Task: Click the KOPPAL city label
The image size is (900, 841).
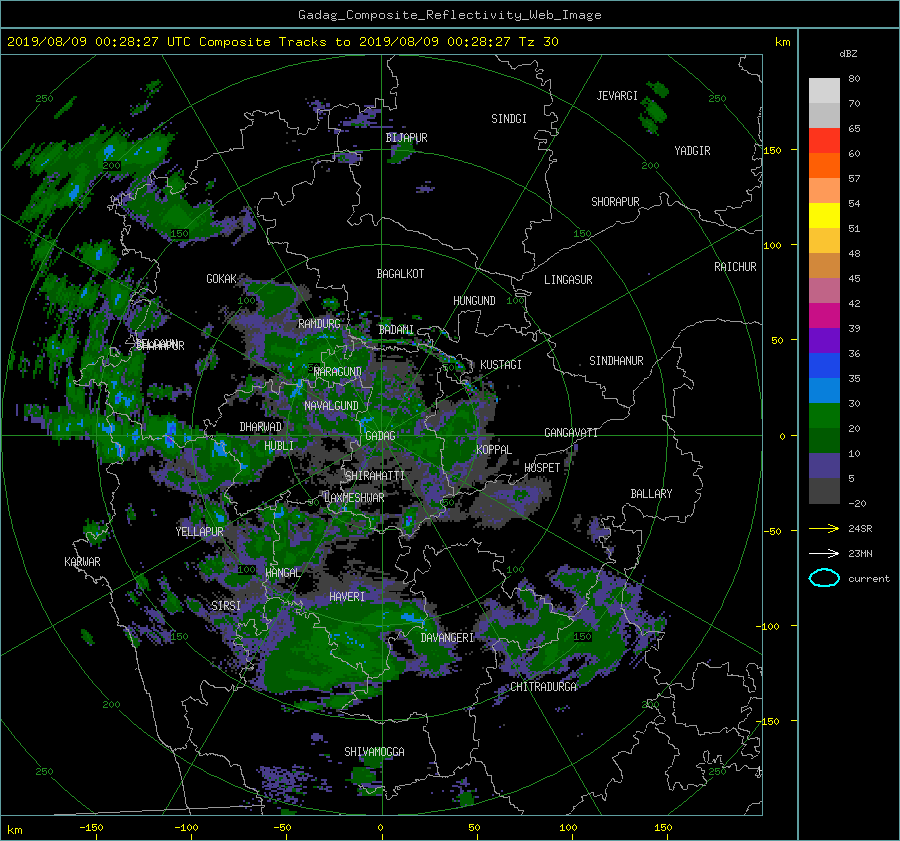Action: [494, 450]
